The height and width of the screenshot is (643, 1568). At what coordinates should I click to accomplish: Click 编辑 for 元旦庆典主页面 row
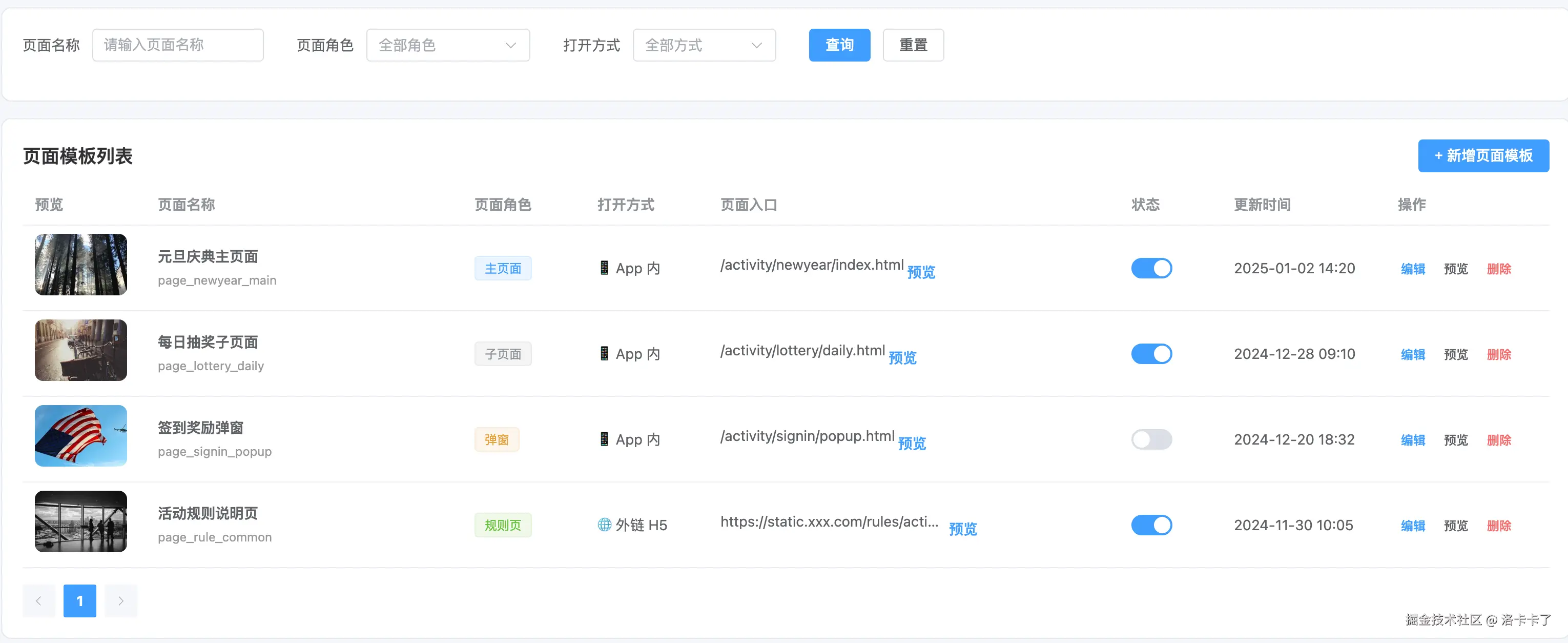pyautogui.click(x=1412, y=269)
